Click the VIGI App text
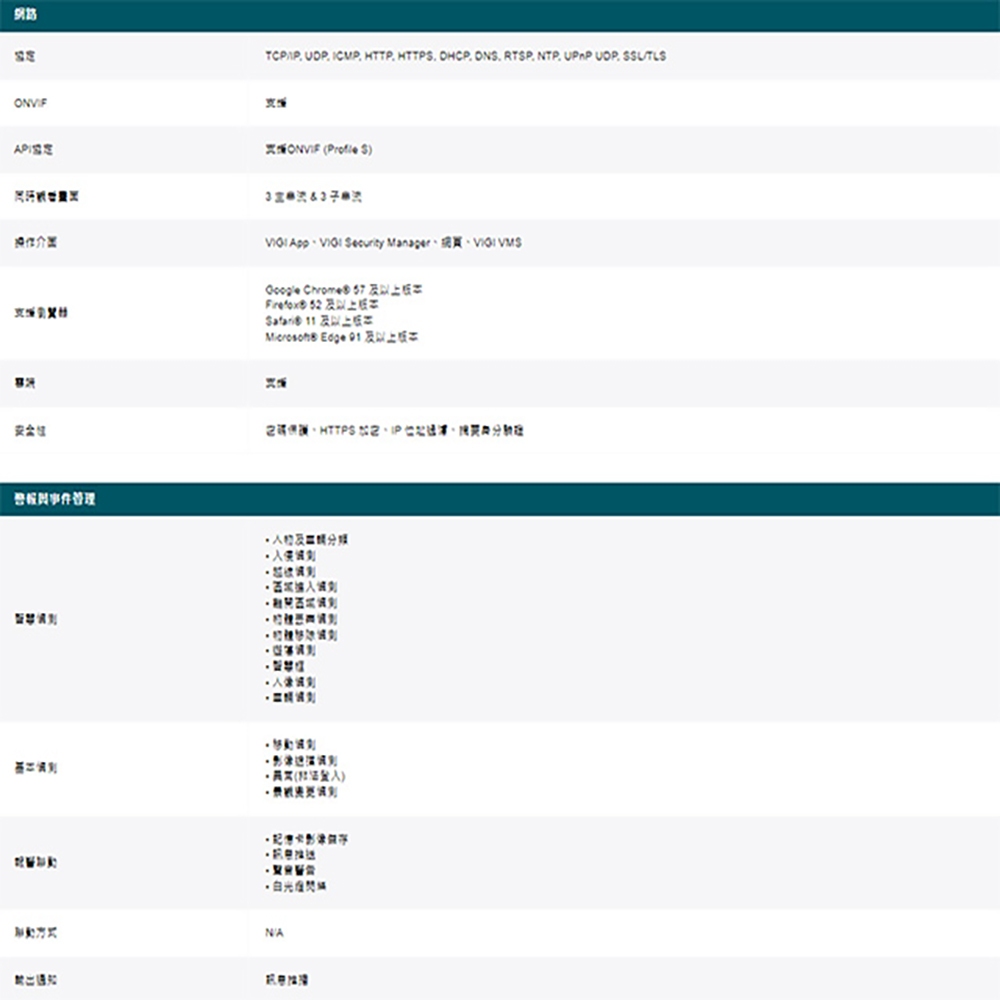The height and width of the screenshot is (1000, 1000). point(286,243)
